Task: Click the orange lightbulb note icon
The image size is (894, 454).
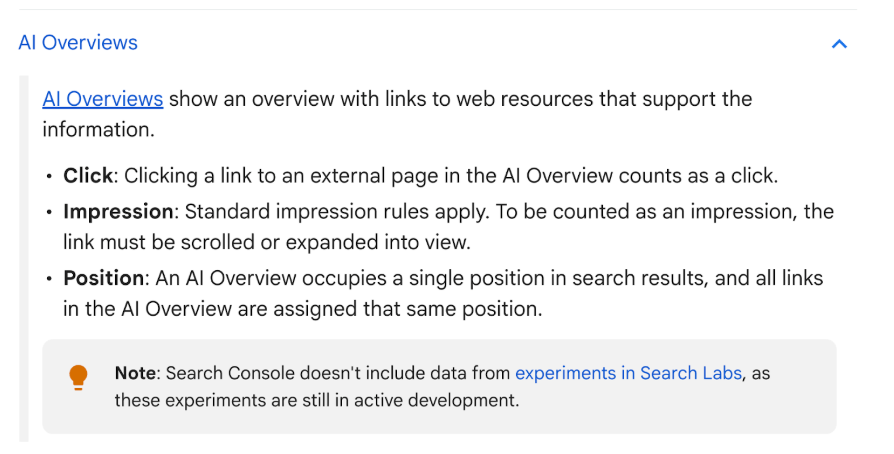Action: pos(78,378)
